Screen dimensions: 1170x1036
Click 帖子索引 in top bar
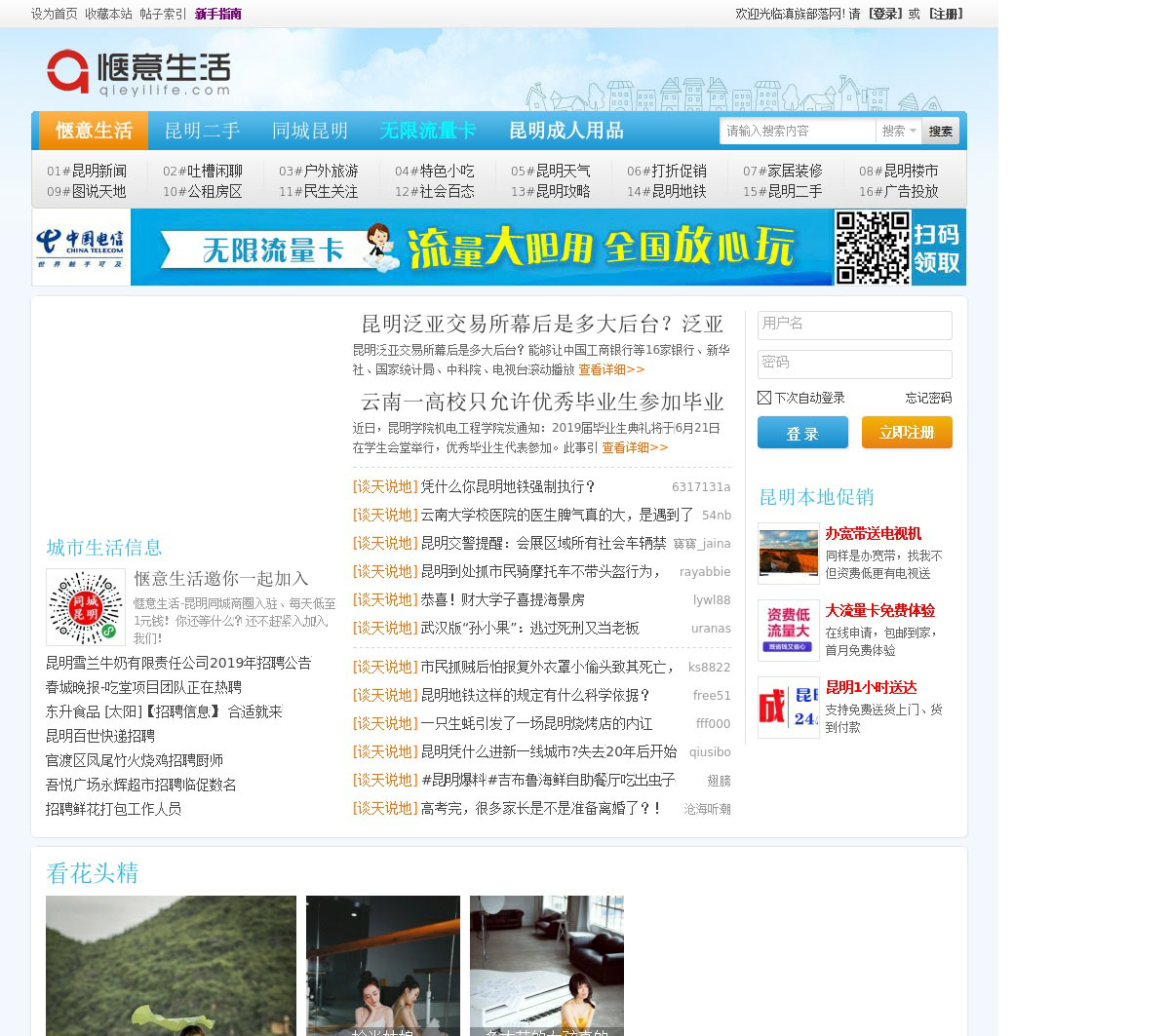click(163, 14)
